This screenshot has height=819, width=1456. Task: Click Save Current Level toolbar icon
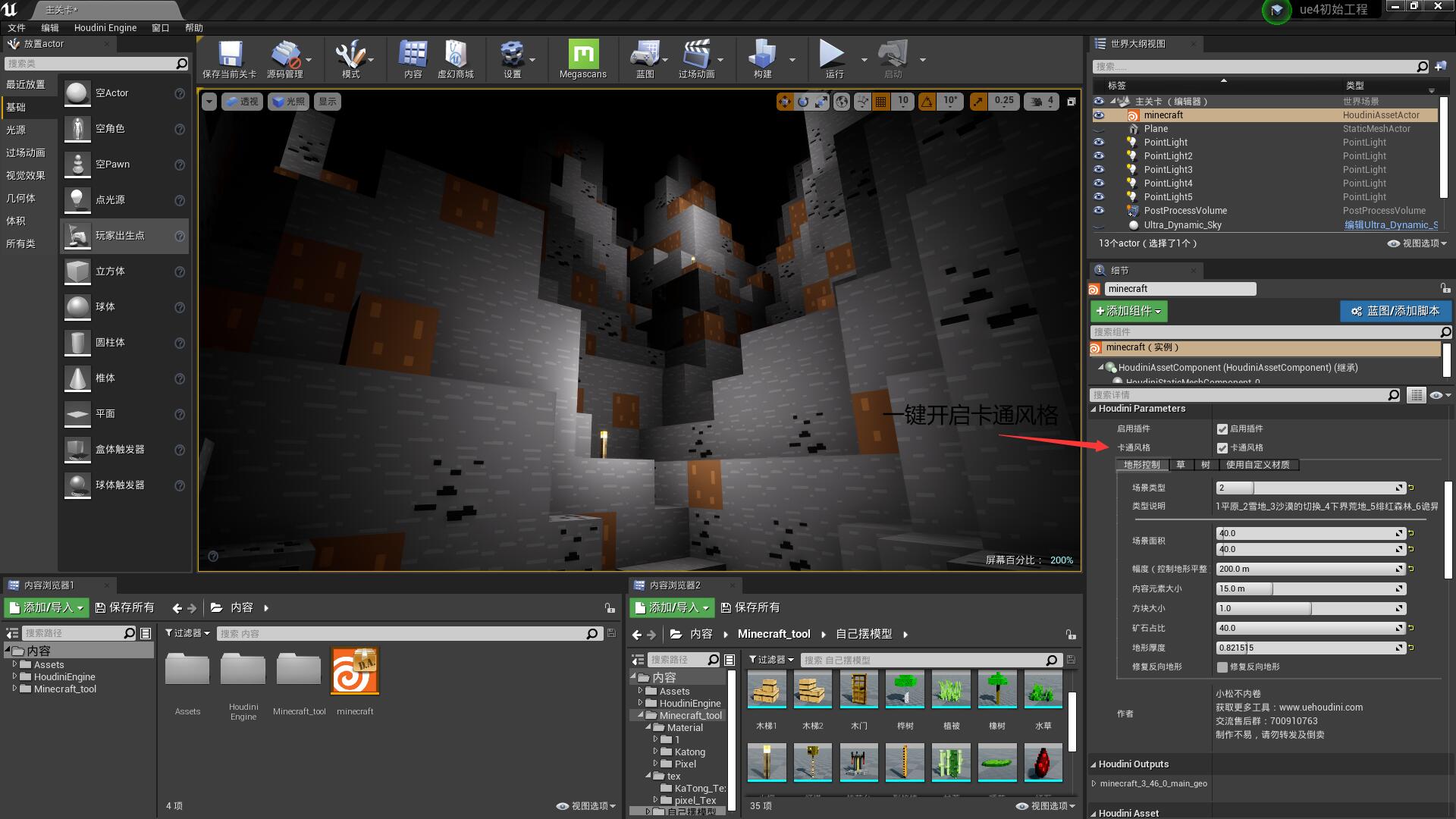click(x=229, y=55)
